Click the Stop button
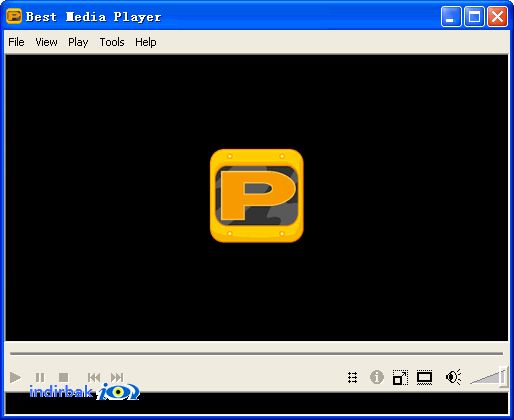The width and height of the screenshot is (514, 420). pos(63,377)
